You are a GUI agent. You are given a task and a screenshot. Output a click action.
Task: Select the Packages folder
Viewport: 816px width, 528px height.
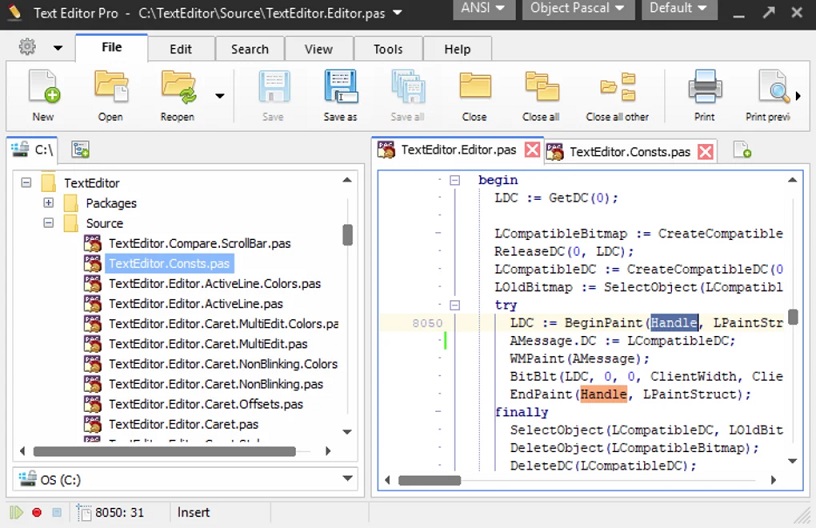click(111, 203)
